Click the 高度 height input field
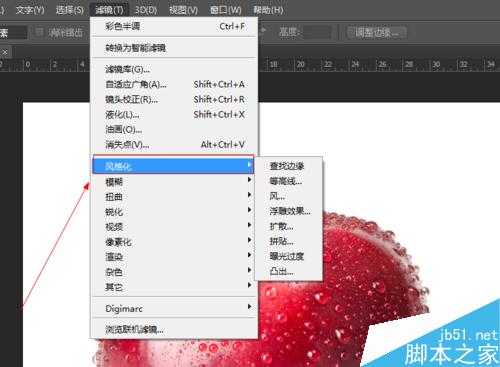The width and height of the screenshot is (500, 367). click(x=317, y=32)
